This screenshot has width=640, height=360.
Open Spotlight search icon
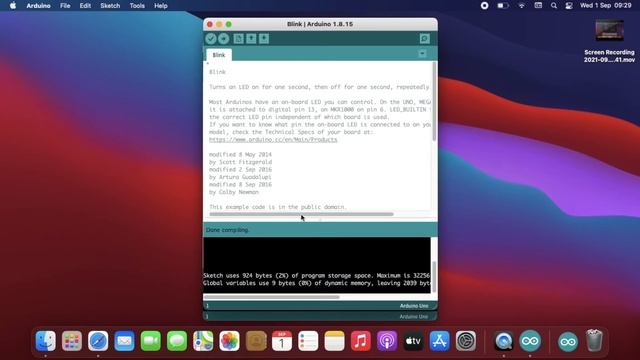pos(553,6)
